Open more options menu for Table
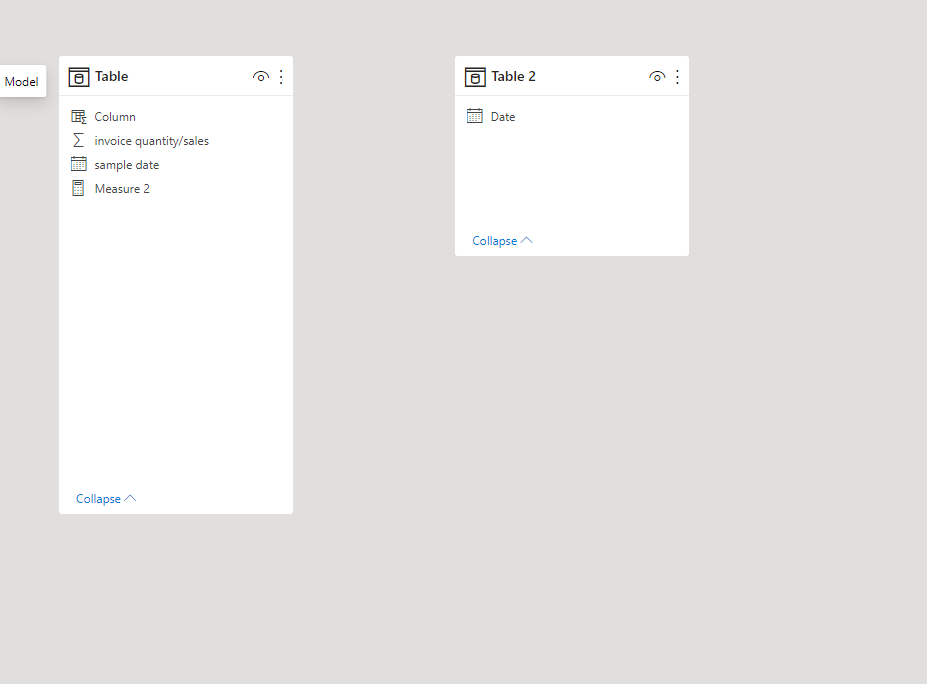This screenshot has width=927, height=684. click(281, 77)
